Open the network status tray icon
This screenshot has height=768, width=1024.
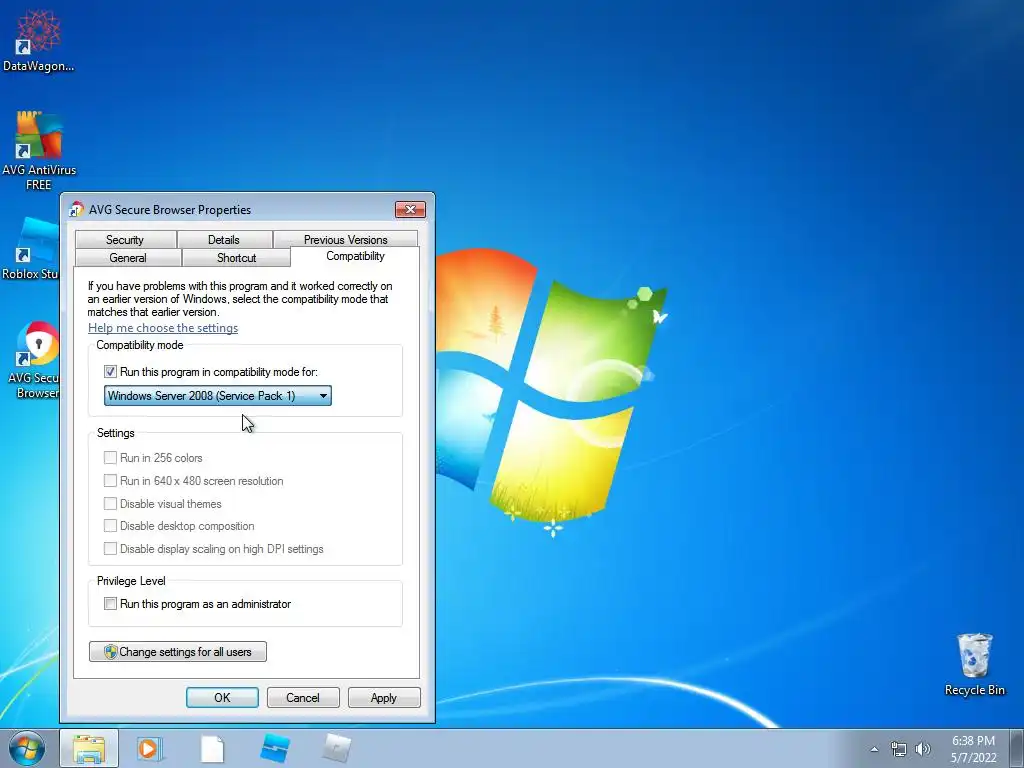[899, 749]
